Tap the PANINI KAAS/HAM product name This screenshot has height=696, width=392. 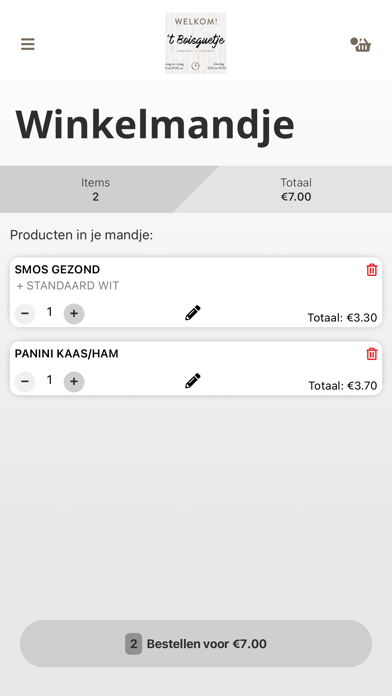(67, 354)
